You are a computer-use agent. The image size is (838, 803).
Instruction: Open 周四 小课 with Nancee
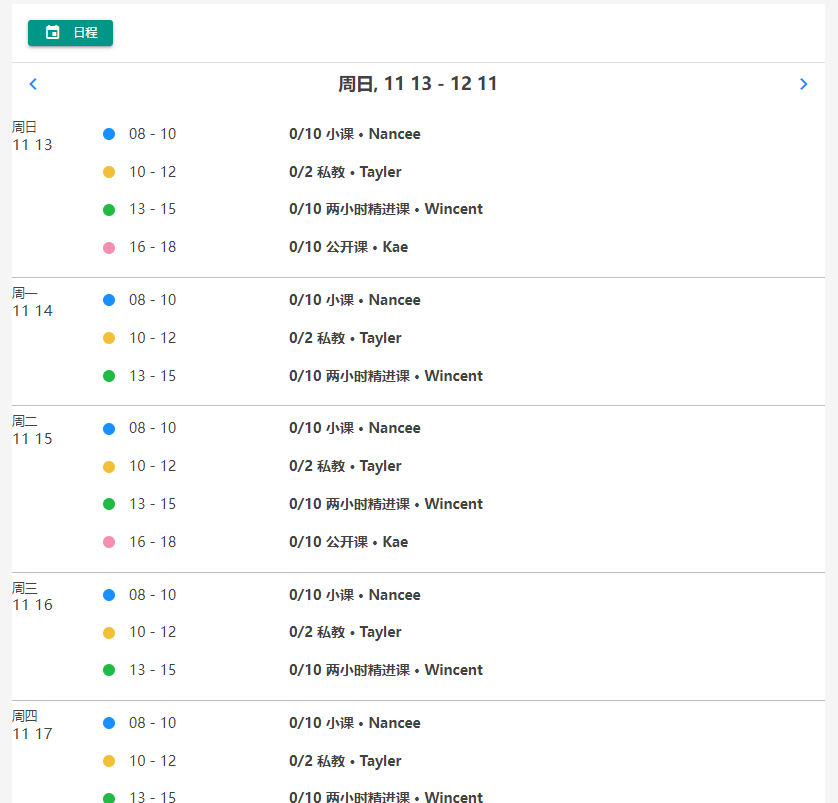coord(354,723)
